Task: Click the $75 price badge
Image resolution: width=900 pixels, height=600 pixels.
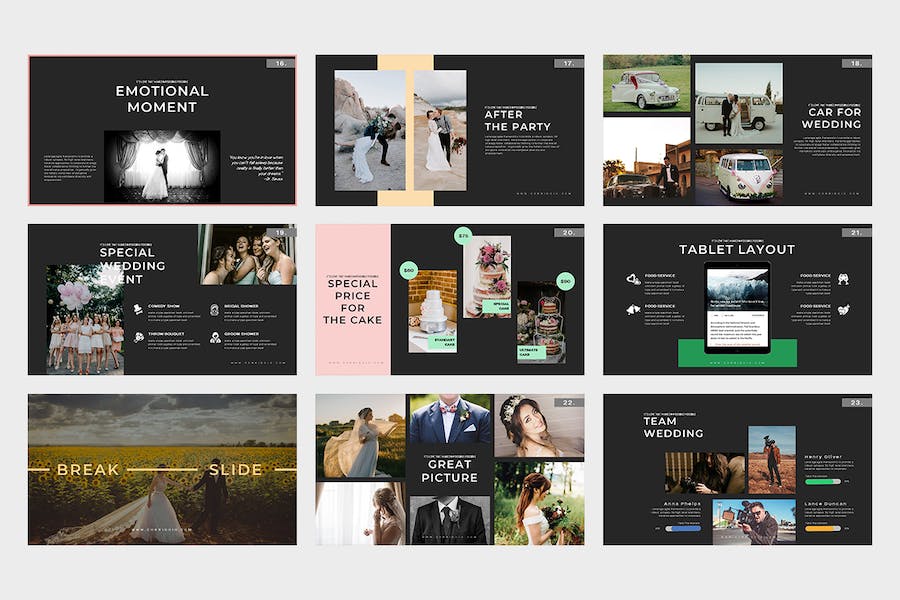Action: [463, 235]
